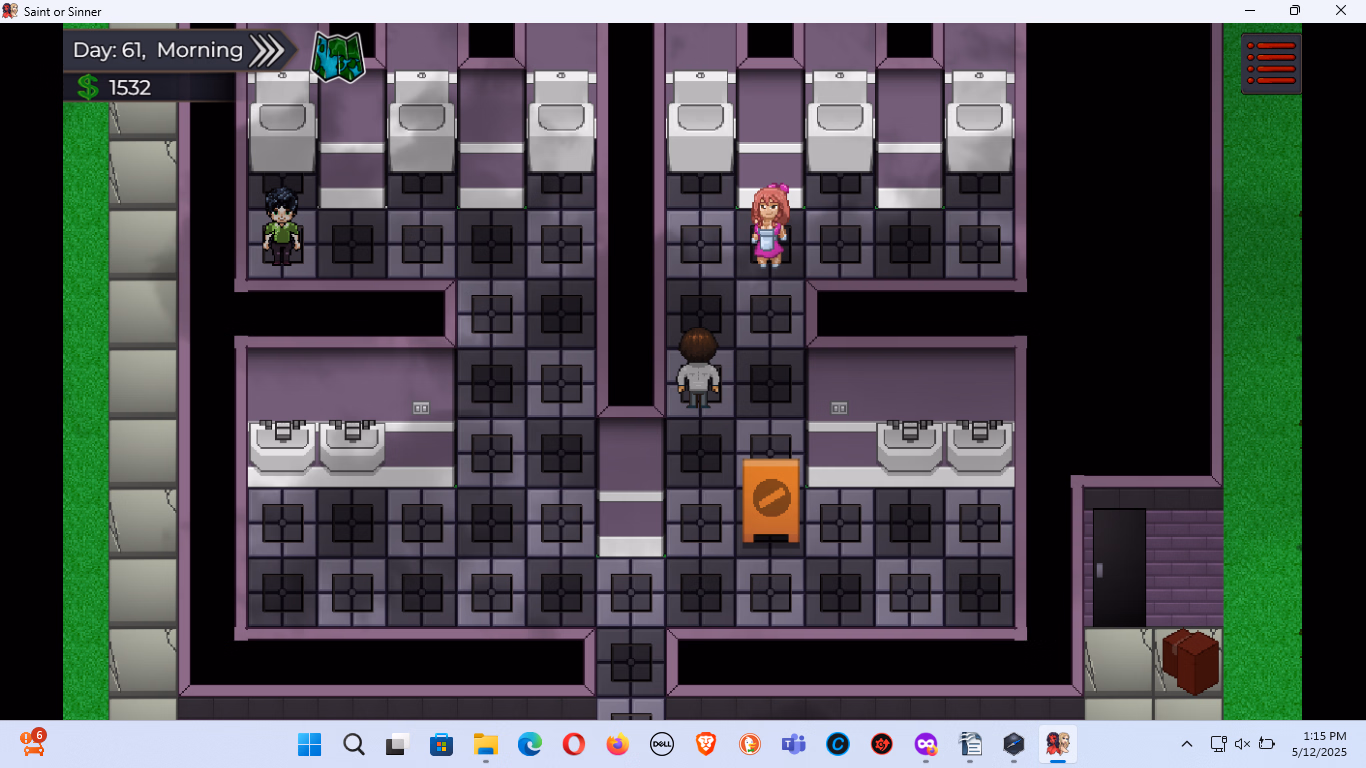The height and width of the screenshot is (768, 1366).
Task: Click the green dollar sign icon
Action: click(x=88, y=88)
